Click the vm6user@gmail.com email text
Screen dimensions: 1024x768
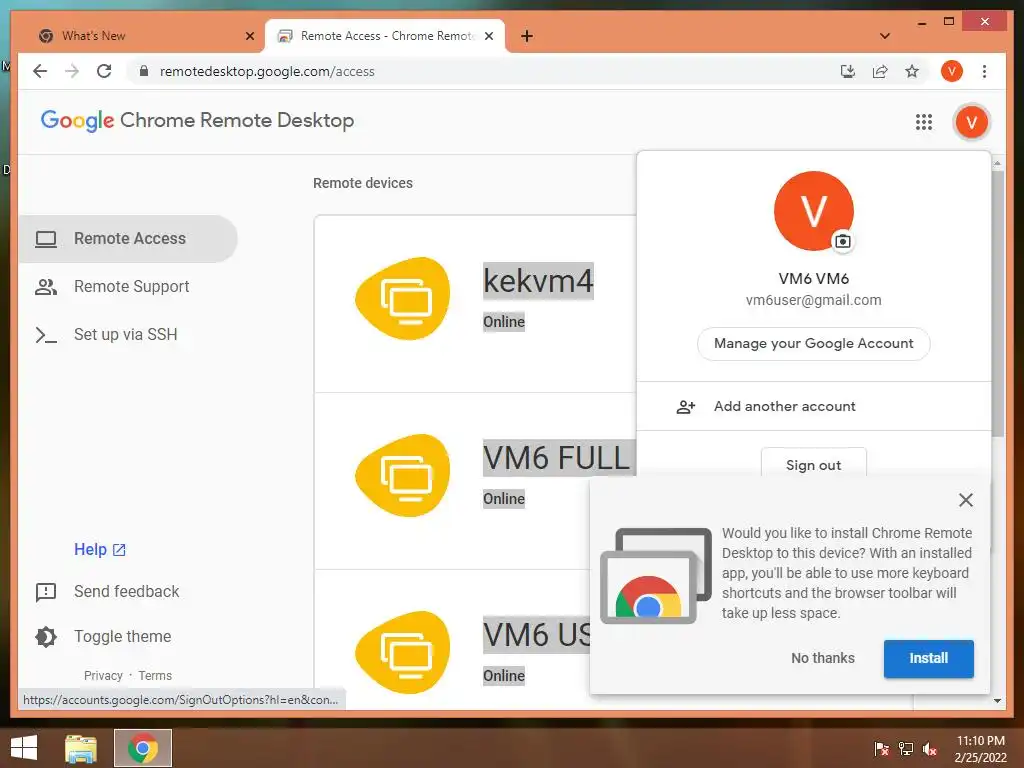coord(814,300)
